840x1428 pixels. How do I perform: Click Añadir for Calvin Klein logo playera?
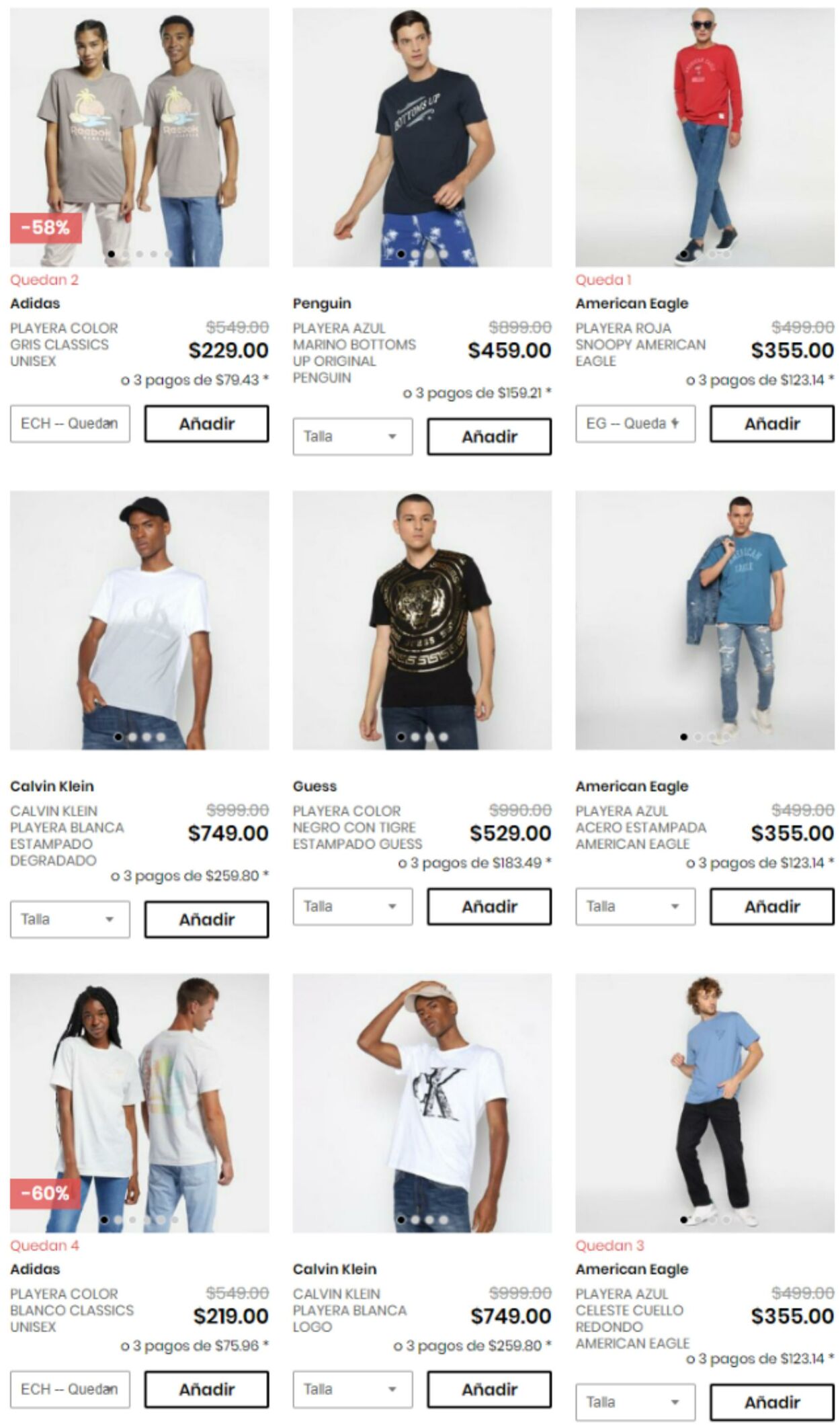(x=489, y=1389)
